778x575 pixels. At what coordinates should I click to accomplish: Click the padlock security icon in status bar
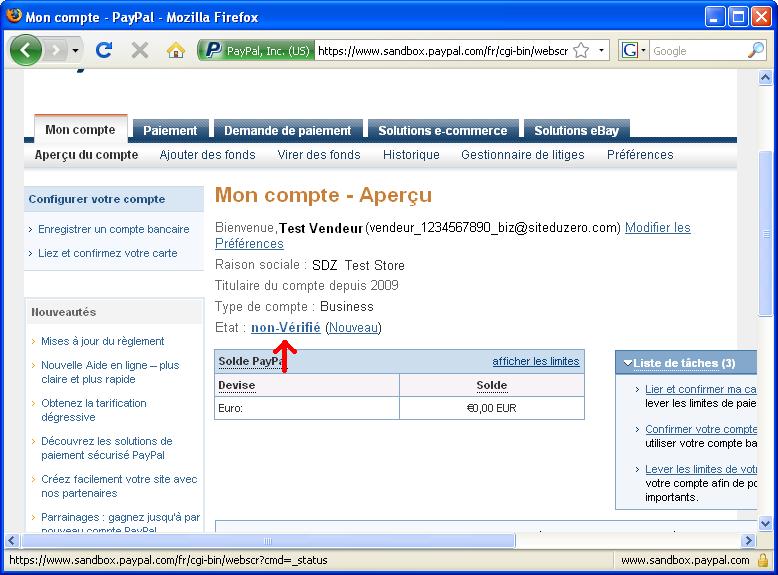click(763, 560)
